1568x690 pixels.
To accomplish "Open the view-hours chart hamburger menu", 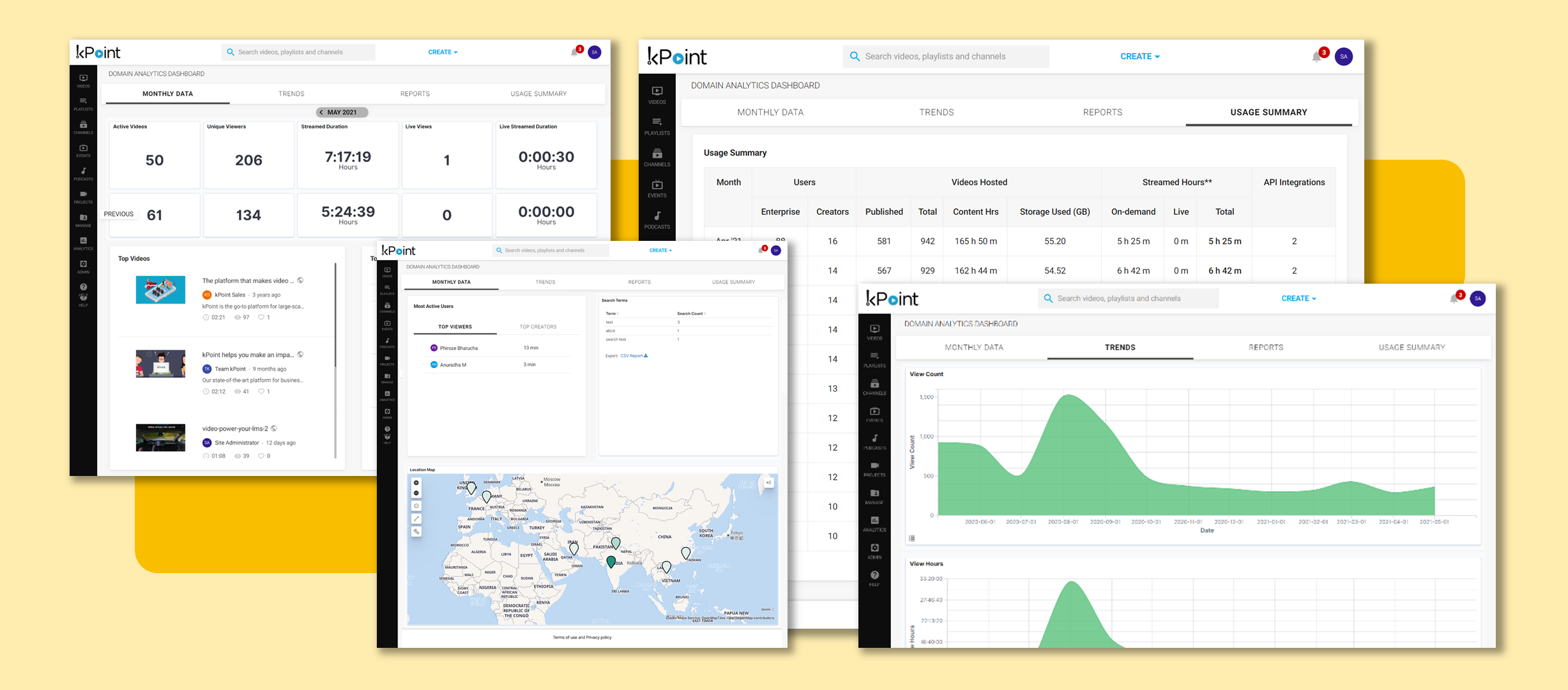I will [x=912, y=539].
